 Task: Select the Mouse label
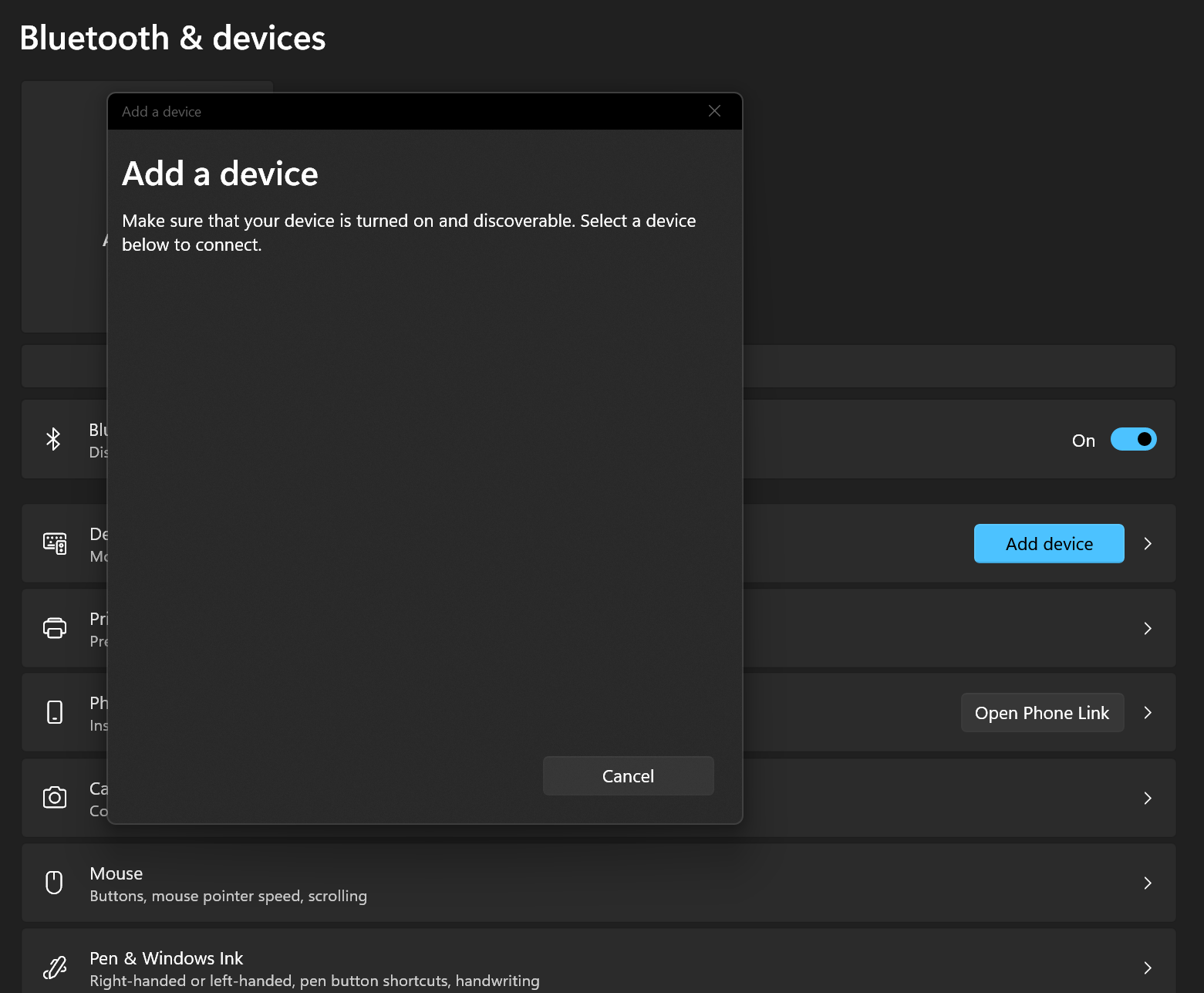tap(116, 873)
